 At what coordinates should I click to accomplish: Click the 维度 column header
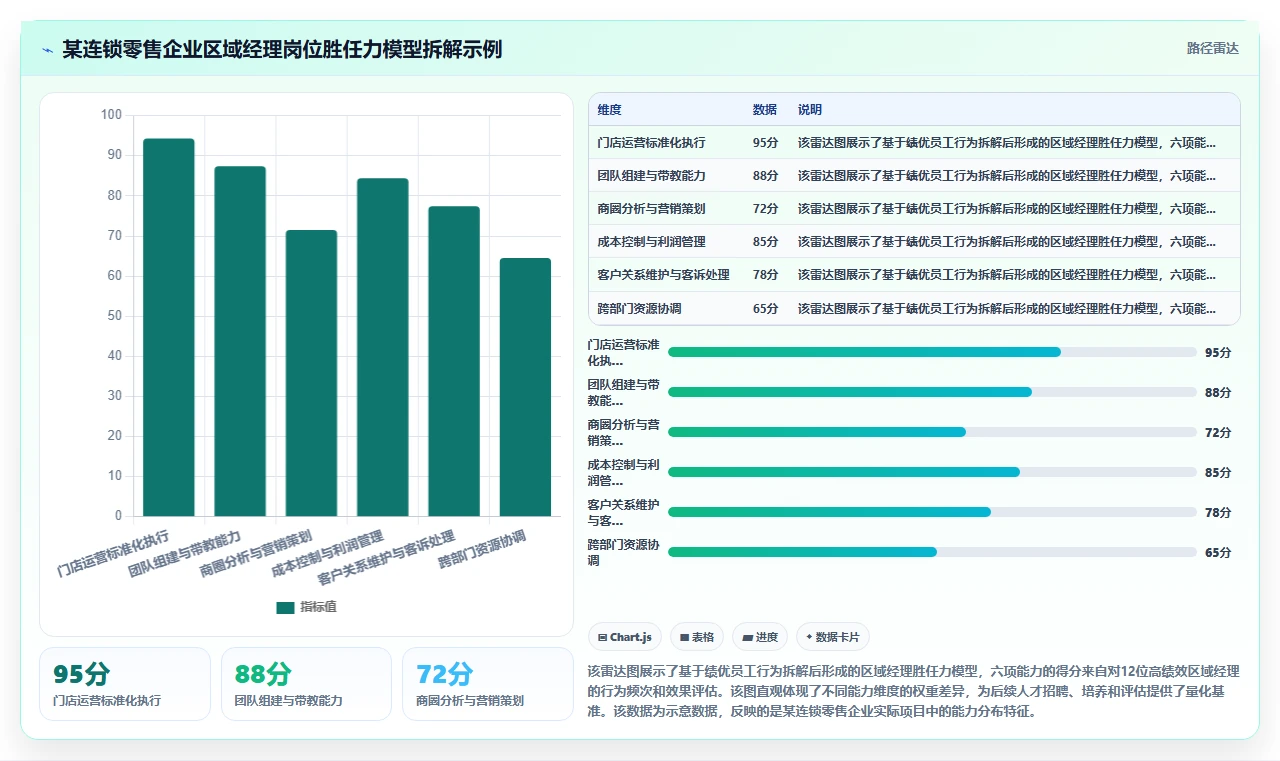[609, 110]
